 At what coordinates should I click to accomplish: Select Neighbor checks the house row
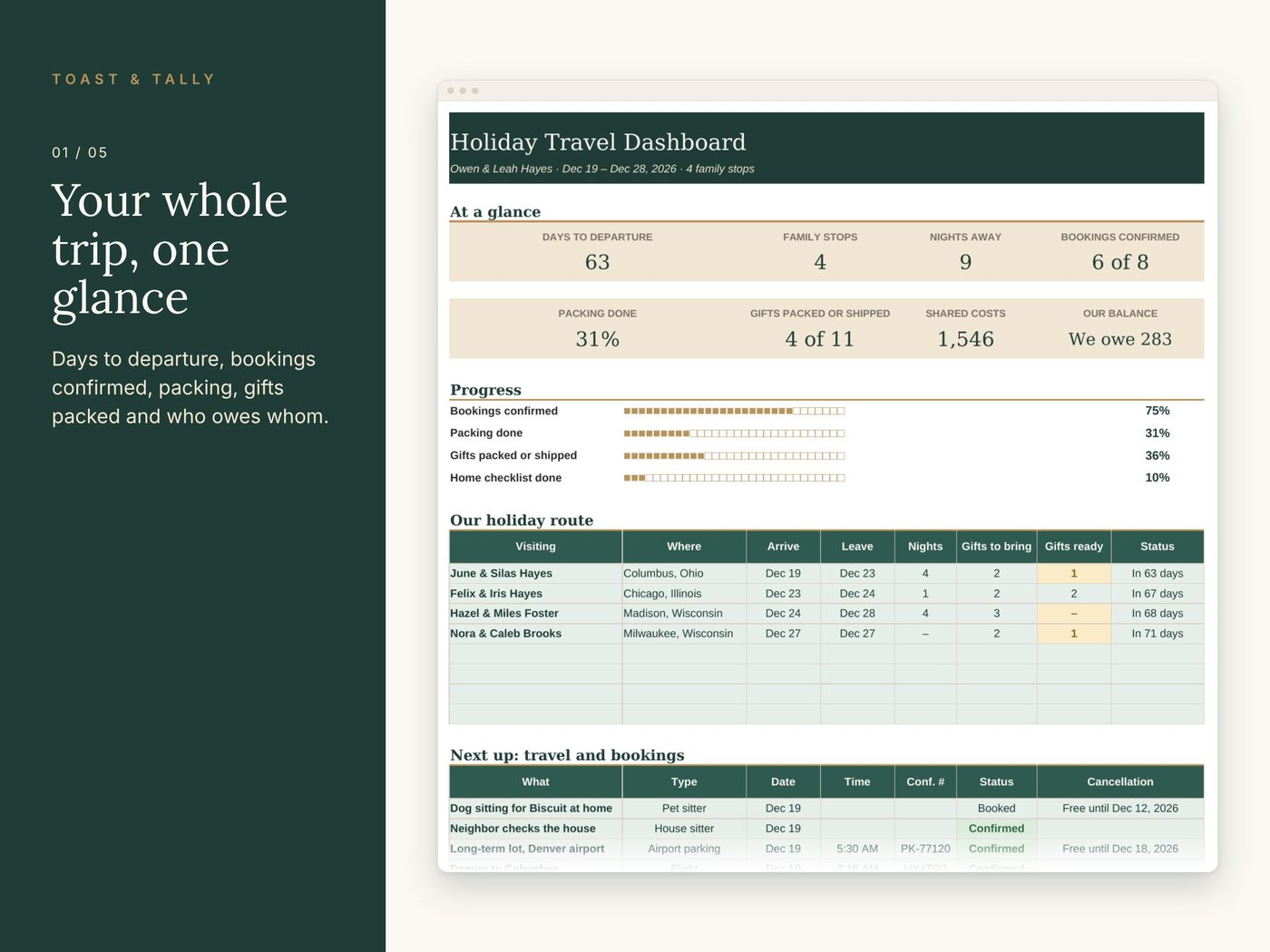[826, 829]
